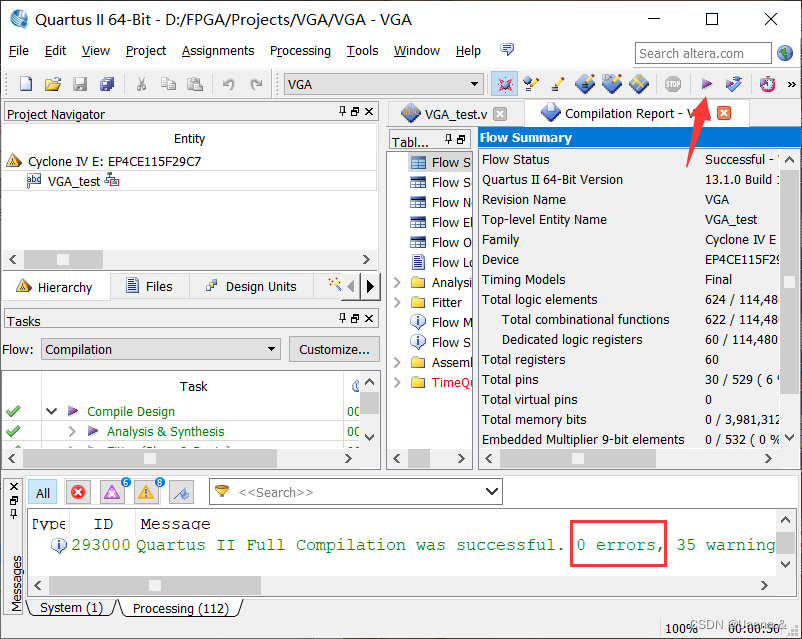
Task: Click the Cut scissors icon
Action: [142, 84]
